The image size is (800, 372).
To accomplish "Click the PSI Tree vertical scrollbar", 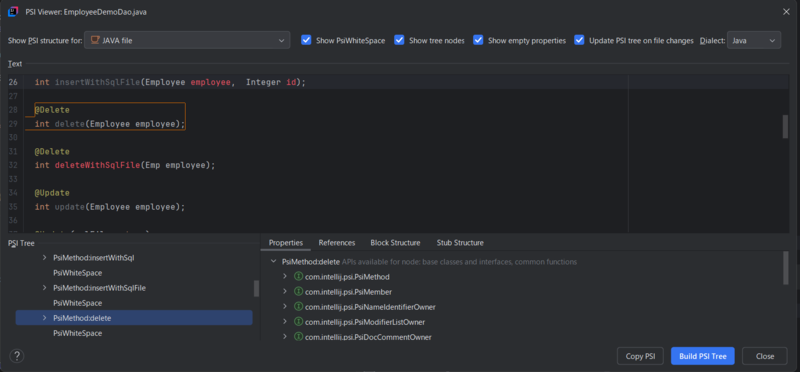I will tap(256, 288).
